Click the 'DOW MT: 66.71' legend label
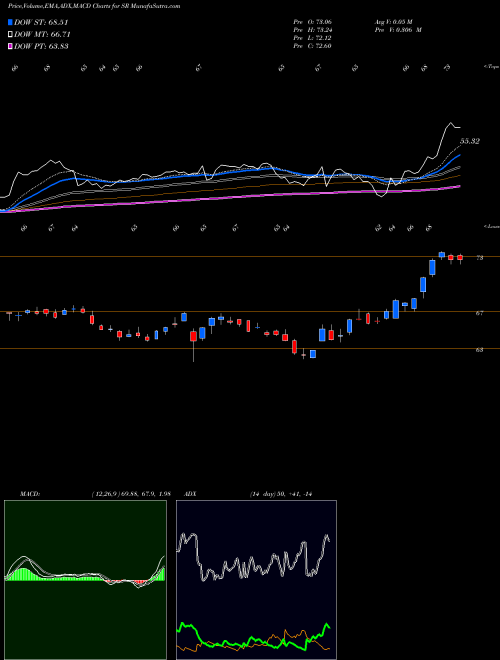 coord(42,34)
